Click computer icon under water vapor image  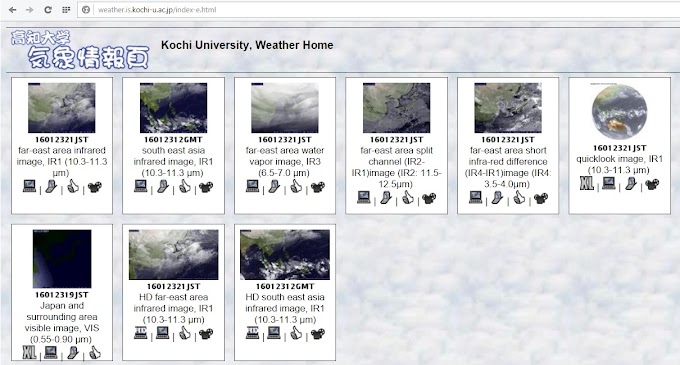pyautogui.click(x=252, y=186)
